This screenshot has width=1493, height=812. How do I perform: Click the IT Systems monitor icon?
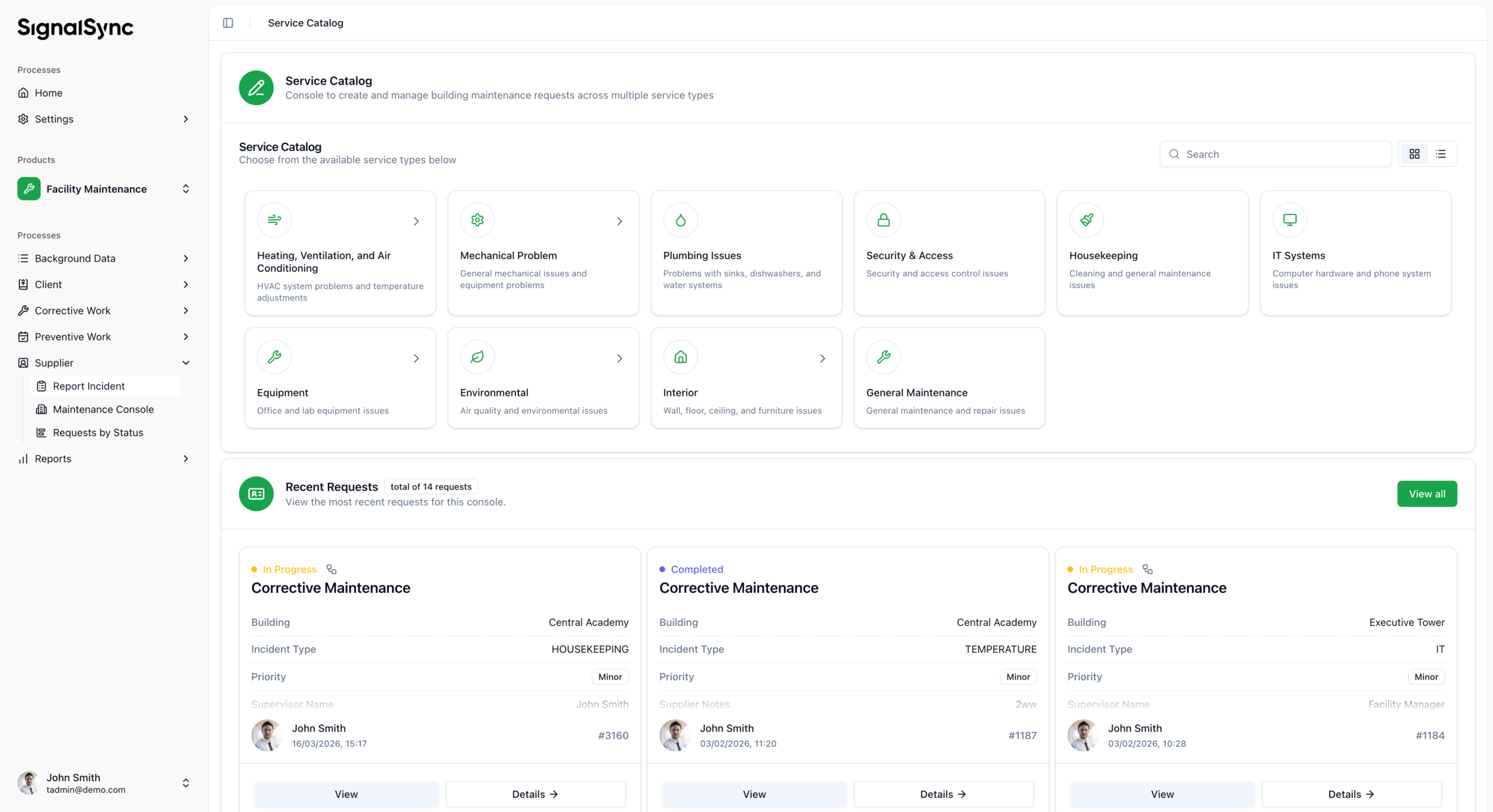click(x=1289, y=220)
